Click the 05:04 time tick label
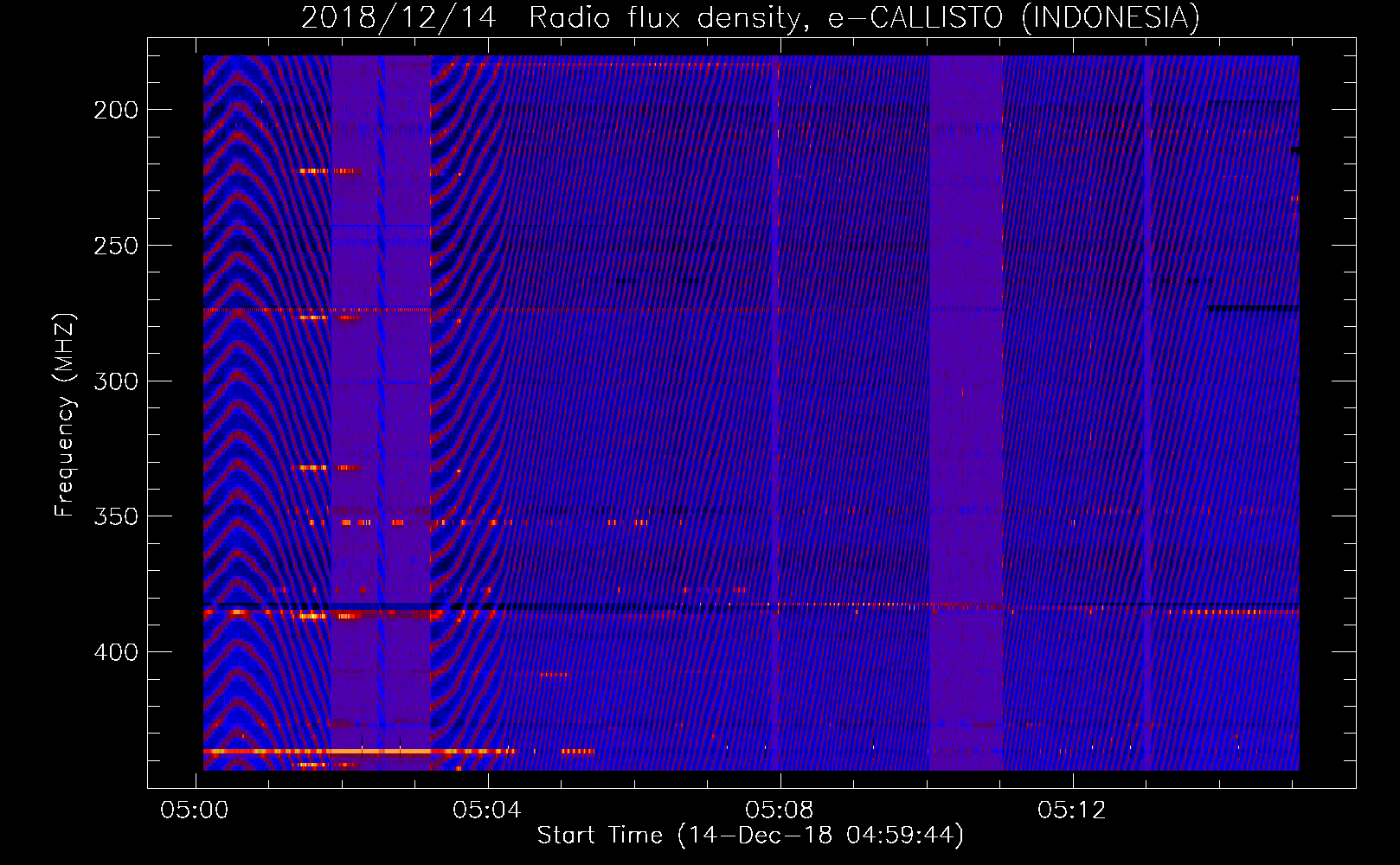Screen dimensions: 1400x865 click(487, 811)
